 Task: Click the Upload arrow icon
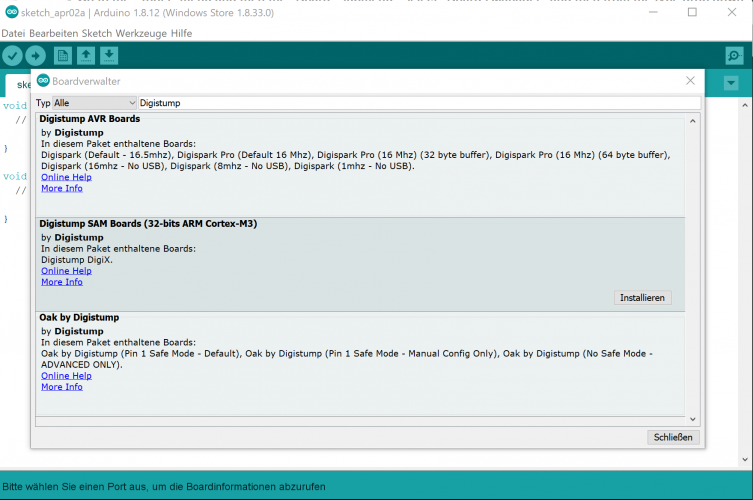coord(36,56)
